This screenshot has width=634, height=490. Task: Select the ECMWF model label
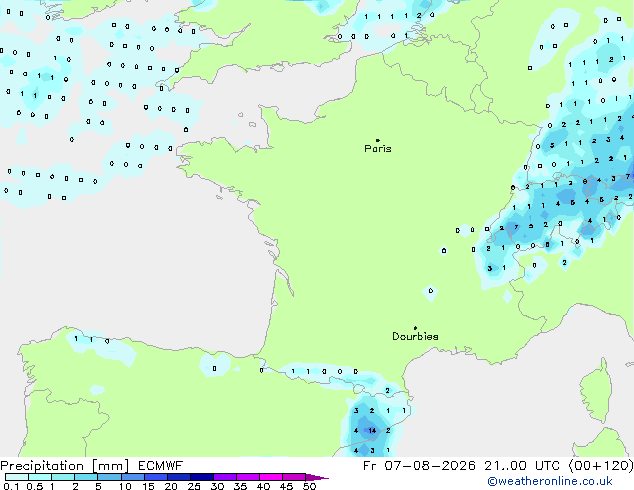[161, 466]
